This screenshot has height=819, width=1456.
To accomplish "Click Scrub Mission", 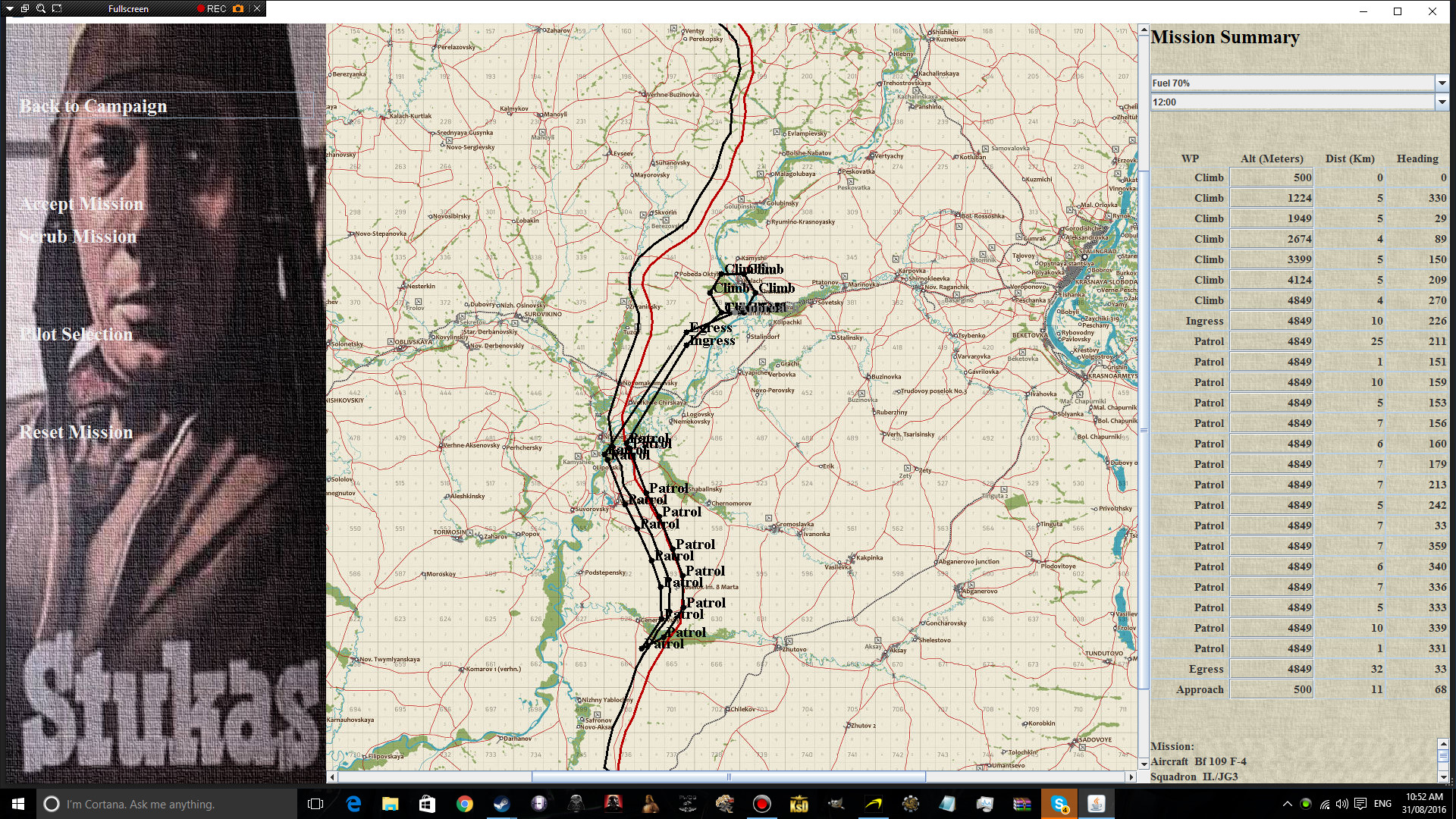I will 78,237.
